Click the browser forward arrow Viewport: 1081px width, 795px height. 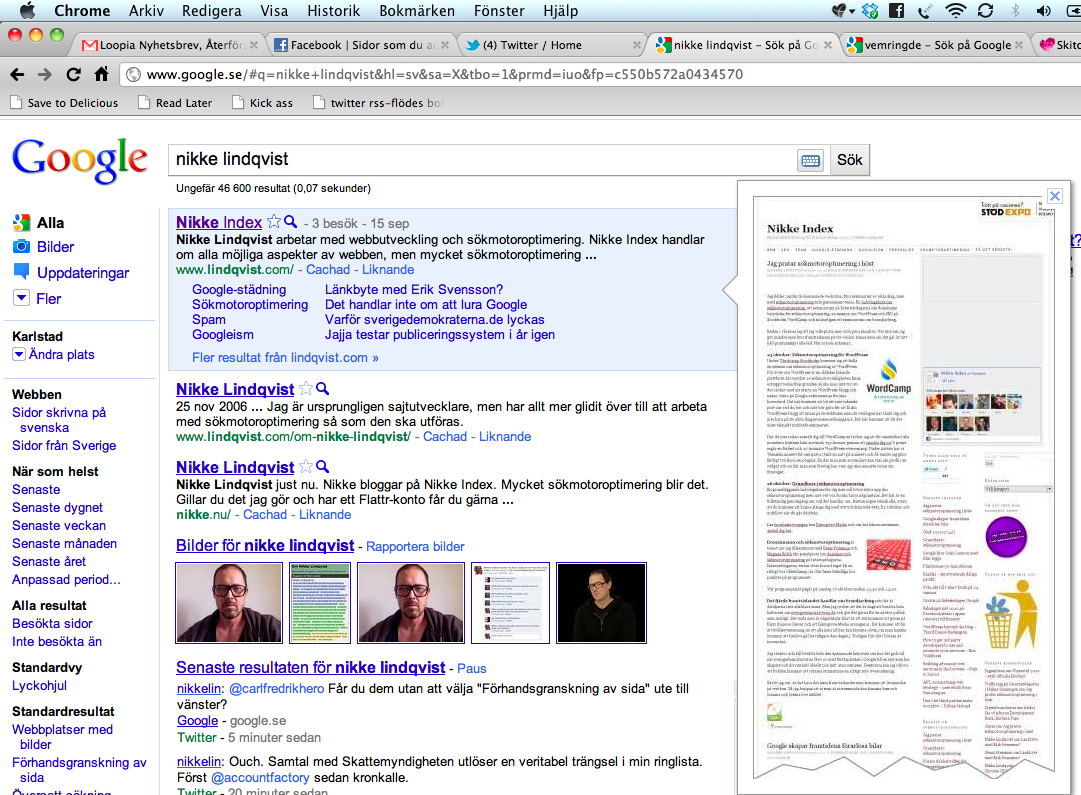pos(45,74)
